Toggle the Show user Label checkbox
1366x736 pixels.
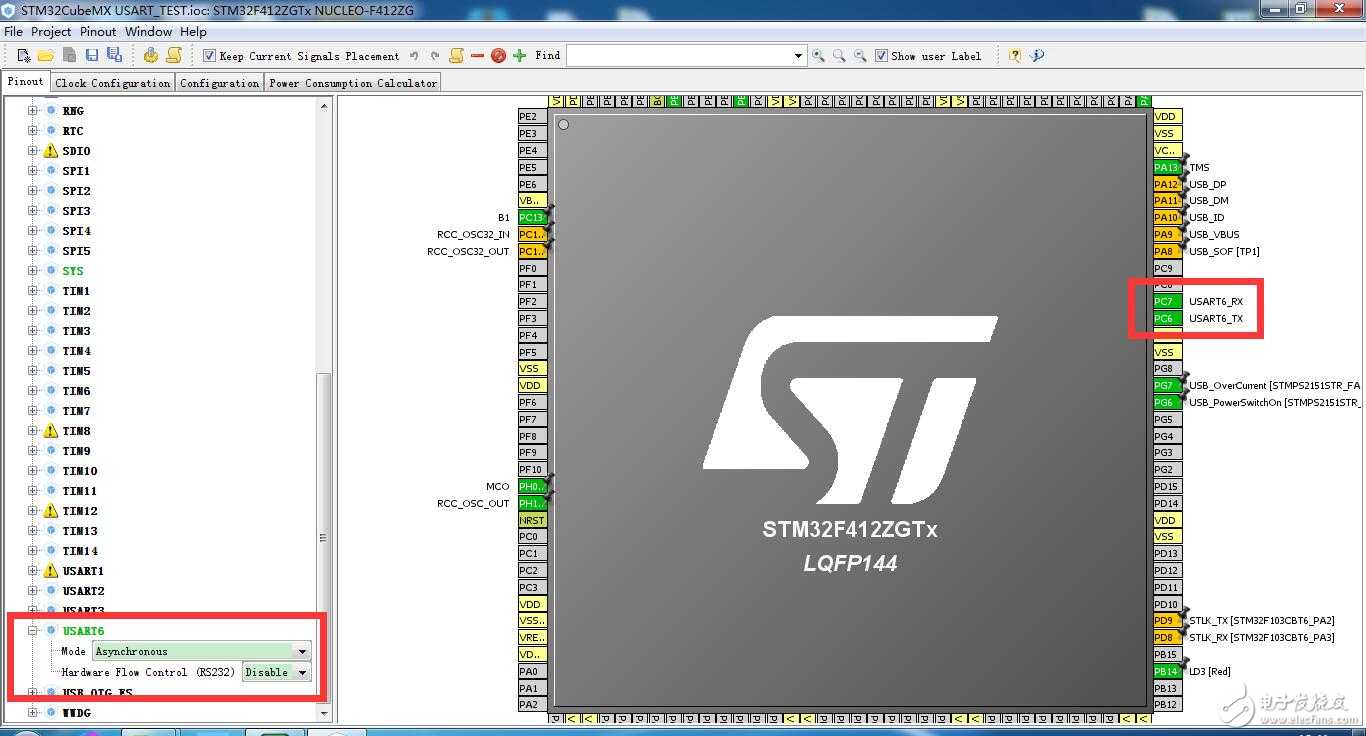[881, 56]
